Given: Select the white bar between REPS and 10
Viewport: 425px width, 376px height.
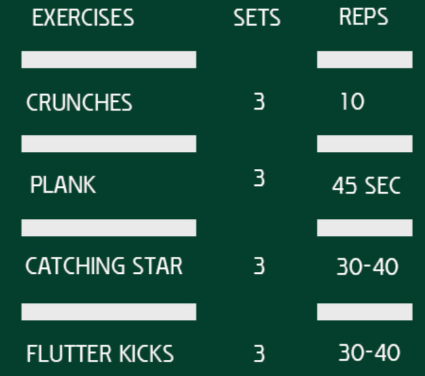Looking at the screenshot, I should tap(365, 60).
